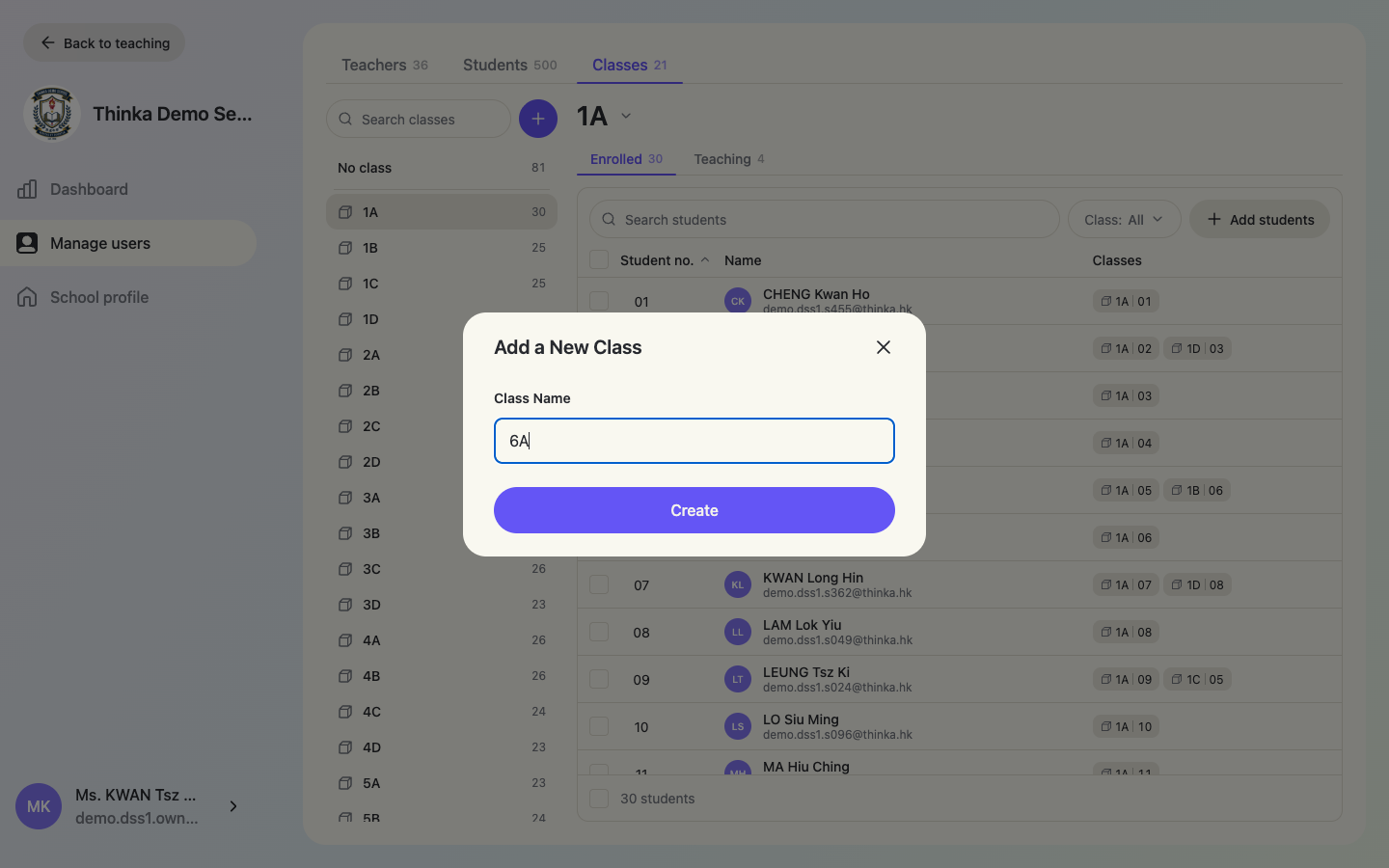
Task: Switch to the Teachers tab
Action: (384, 65)
